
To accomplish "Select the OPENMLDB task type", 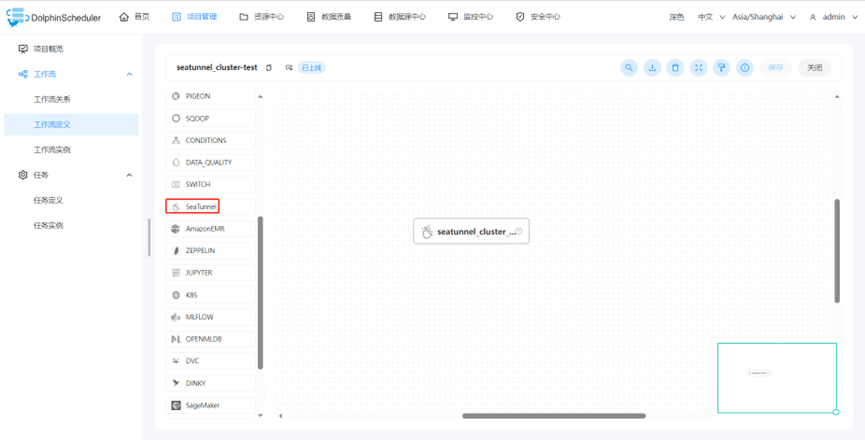I will point(211,339).
